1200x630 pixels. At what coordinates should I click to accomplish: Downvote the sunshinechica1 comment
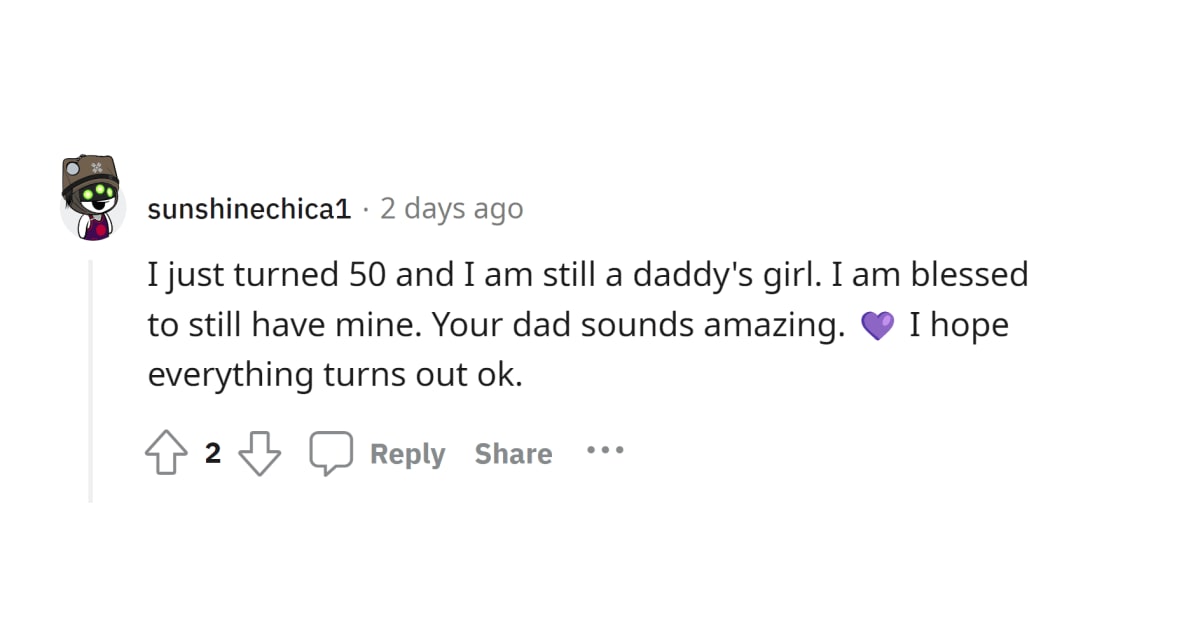coord(259,454)
